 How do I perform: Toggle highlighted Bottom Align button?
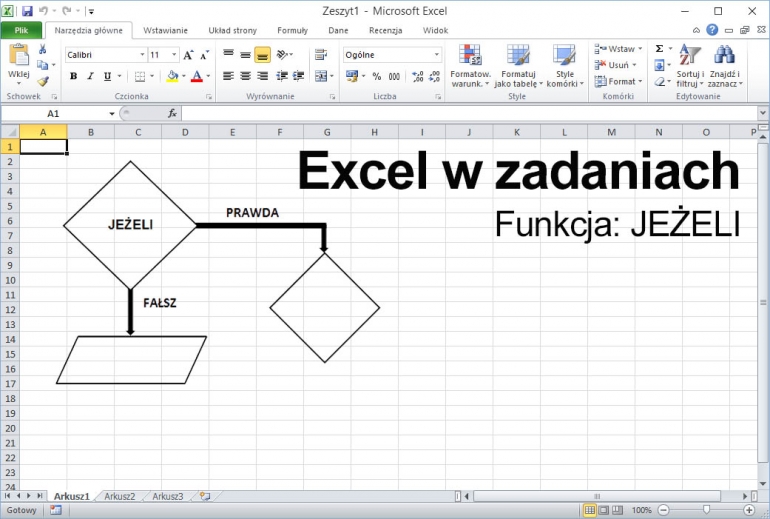click(262, 55)
